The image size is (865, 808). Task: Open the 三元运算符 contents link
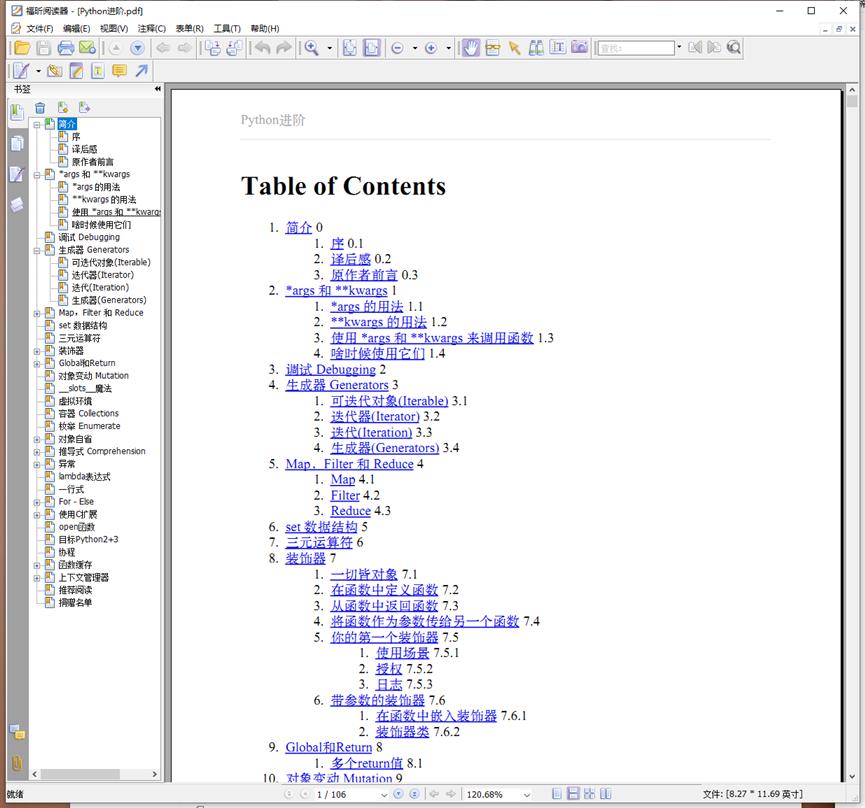[319, 542]
